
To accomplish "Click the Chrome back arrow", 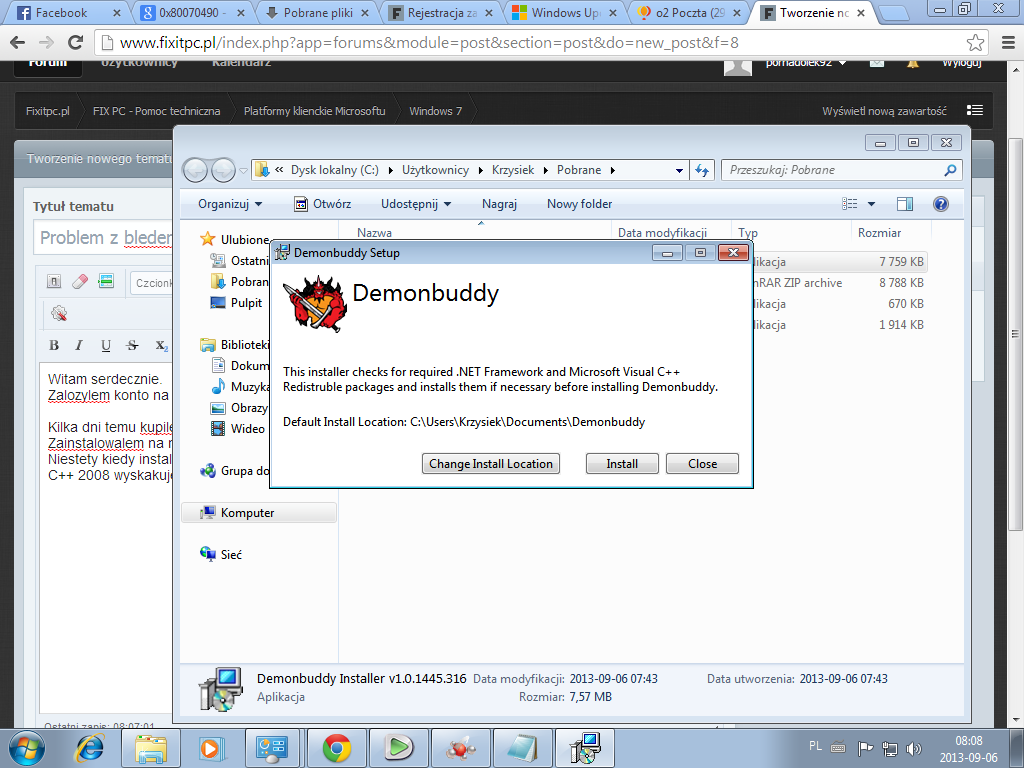I will click(18, 42).
